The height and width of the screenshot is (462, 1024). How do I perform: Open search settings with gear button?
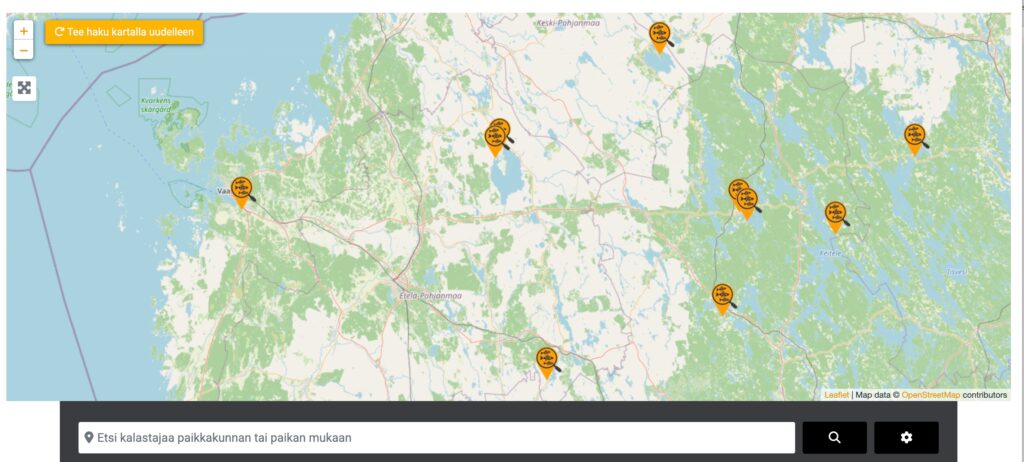[906, 438]
